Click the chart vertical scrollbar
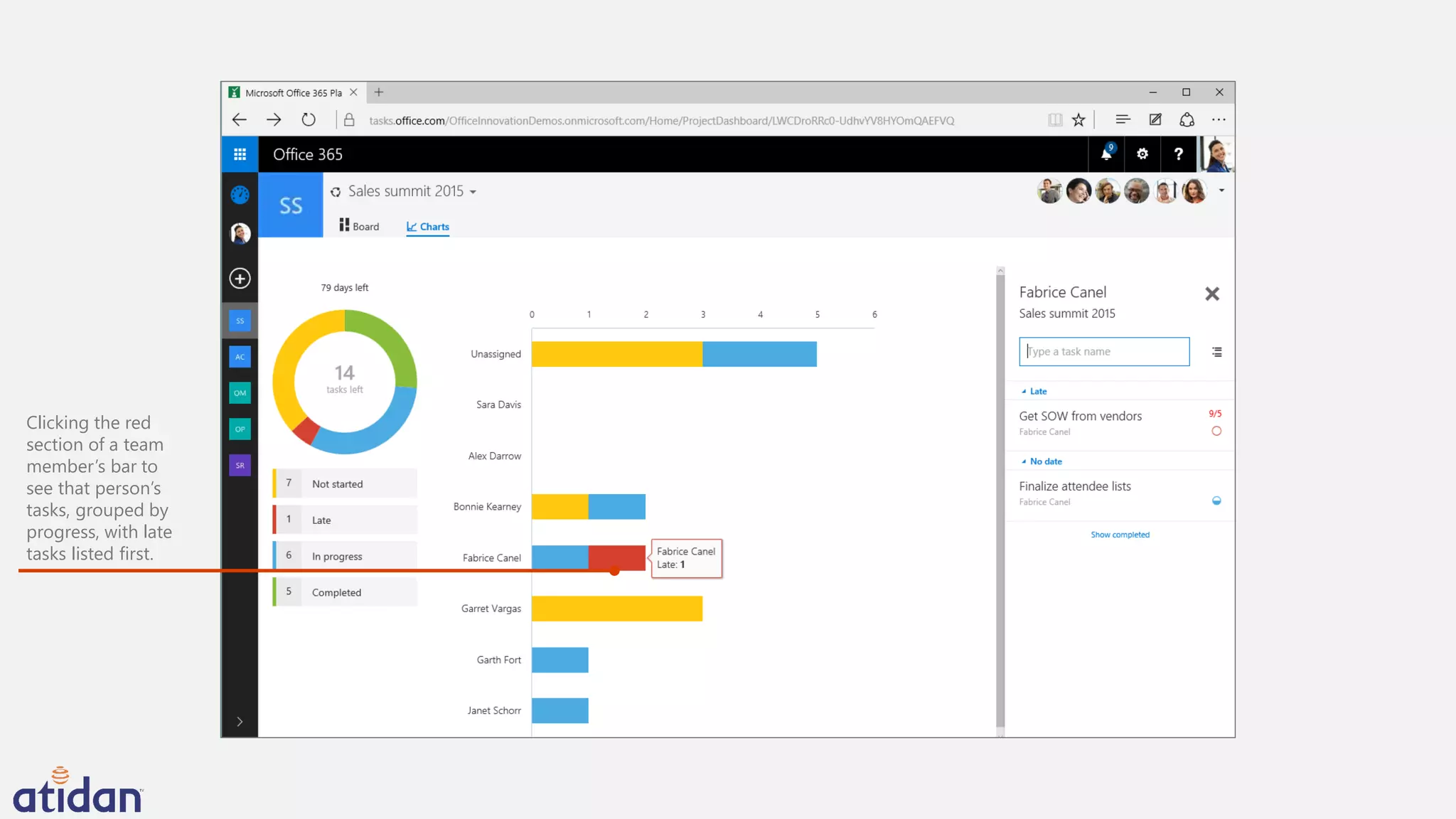This screenshot has width=1456, height=819. coord(1000,501)
